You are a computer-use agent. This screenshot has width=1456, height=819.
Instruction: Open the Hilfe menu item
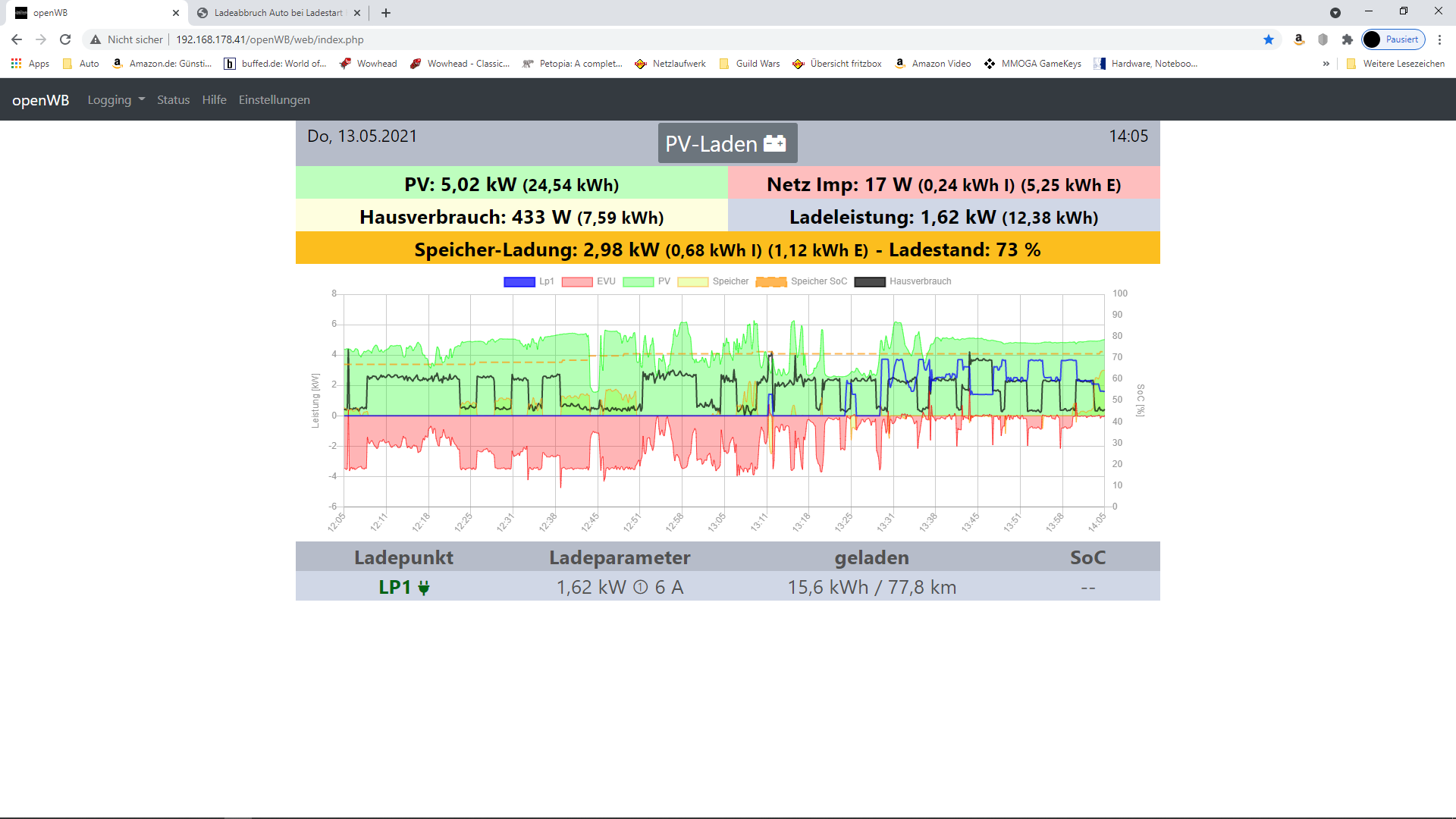click(214, 100)
